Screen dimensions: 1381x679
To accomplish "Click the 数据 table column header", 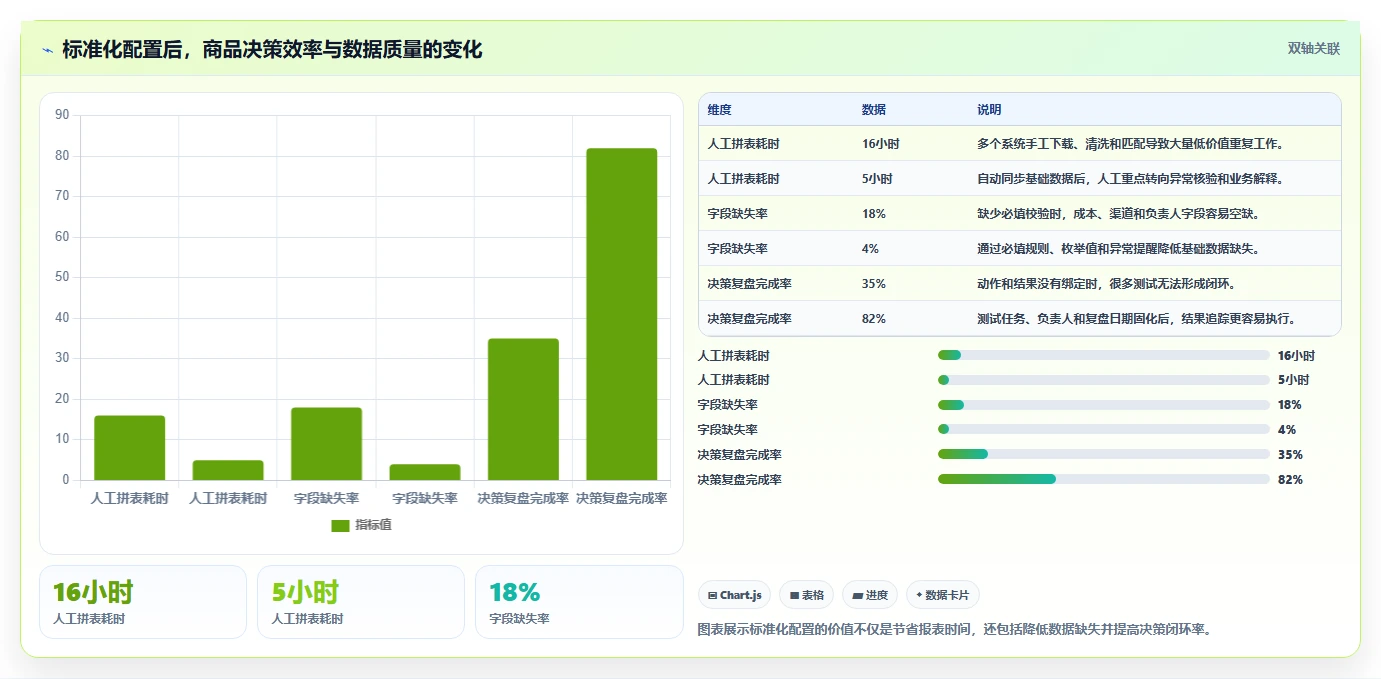I will click(x=873, y=110).
